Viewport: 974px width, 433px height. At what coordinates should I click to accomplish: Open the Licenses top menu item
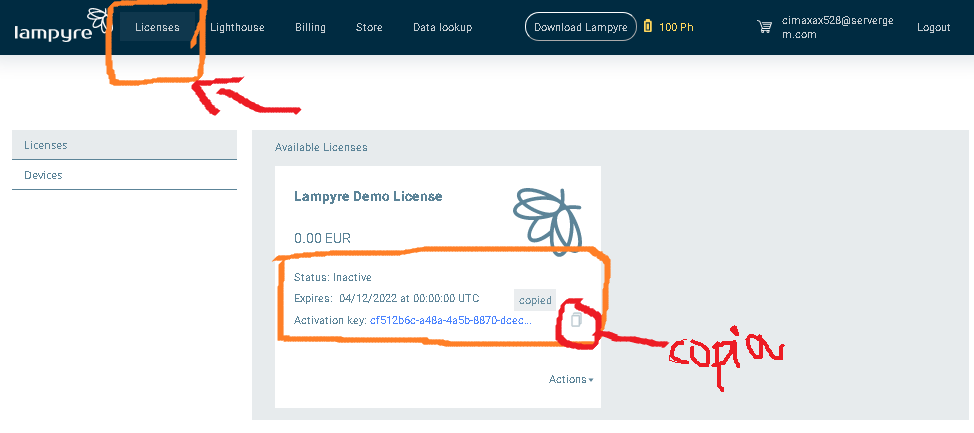click(x=157, y=27)
